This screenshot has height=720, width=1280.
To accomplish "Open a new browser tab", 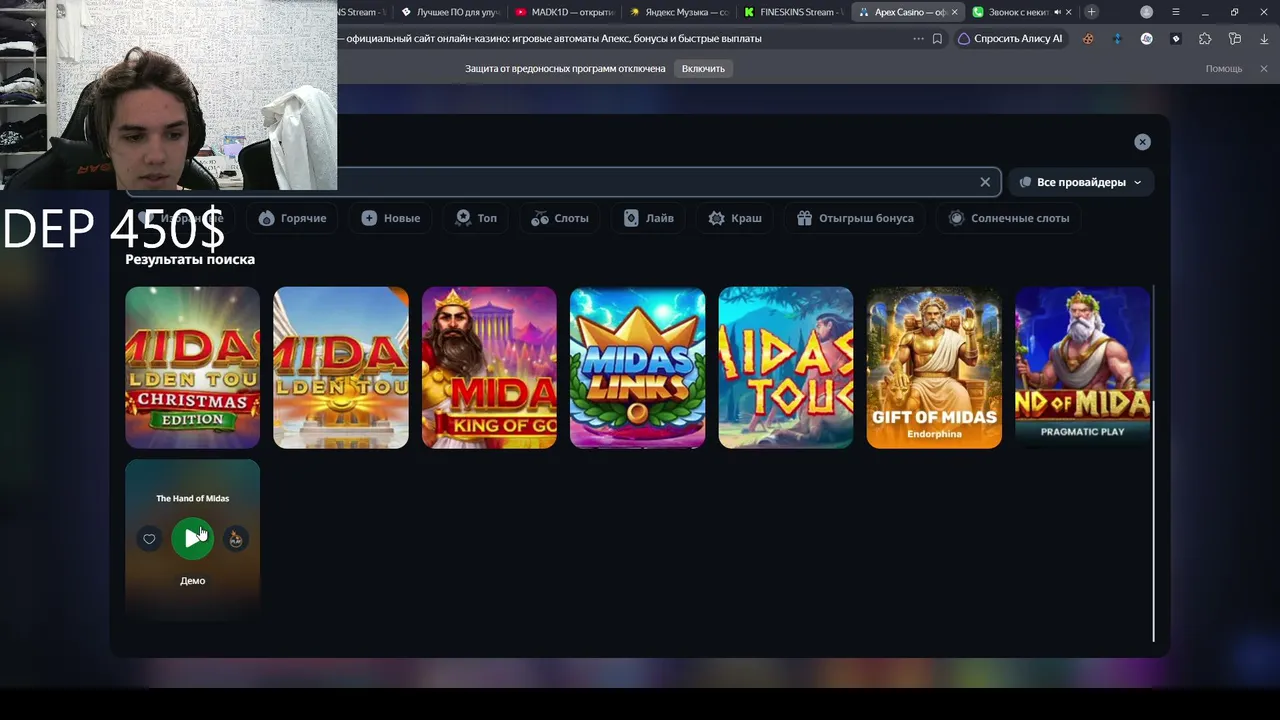I will (1091, 12).
